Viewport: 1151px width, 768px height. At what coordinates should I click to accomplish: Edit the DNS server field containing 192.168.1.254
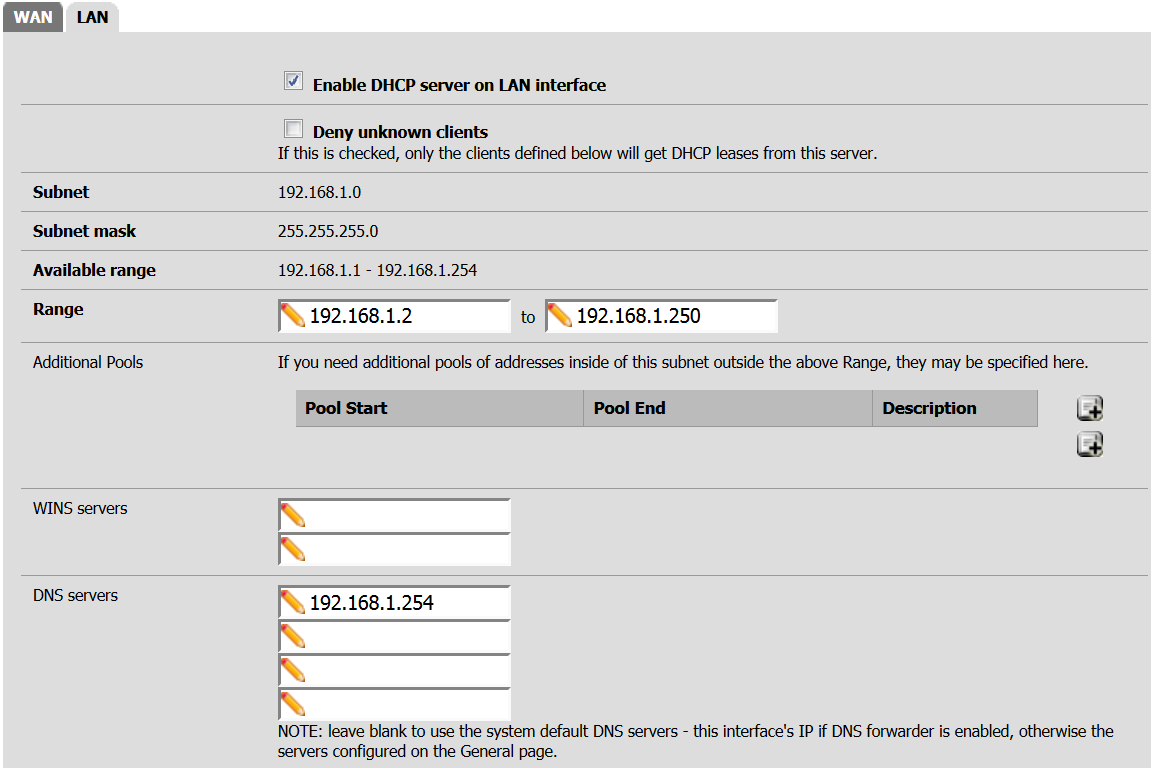(x=406, y=603)
